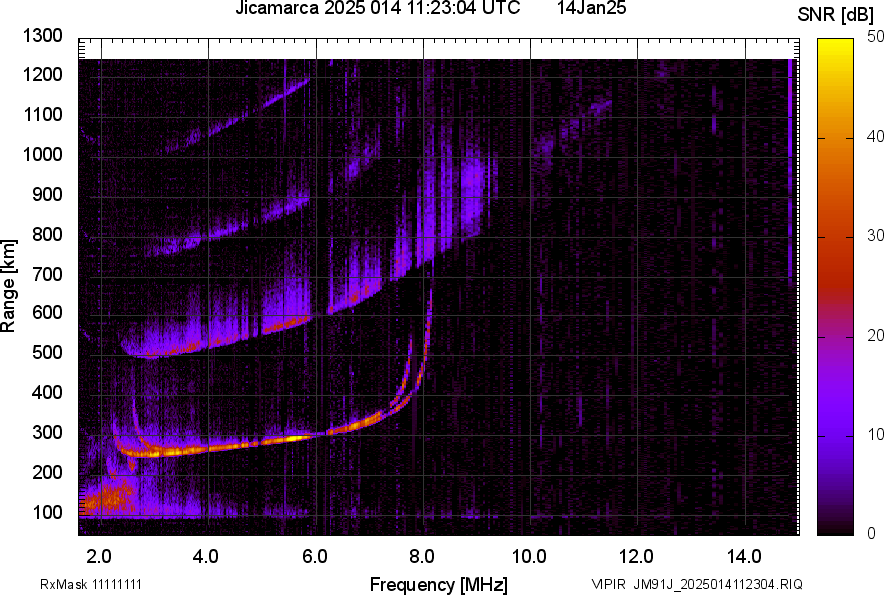The height and width of the screenshot is (595, 884).
Task: Click the Frequency [MHz] axis label
Action: (x=439, y=584)
